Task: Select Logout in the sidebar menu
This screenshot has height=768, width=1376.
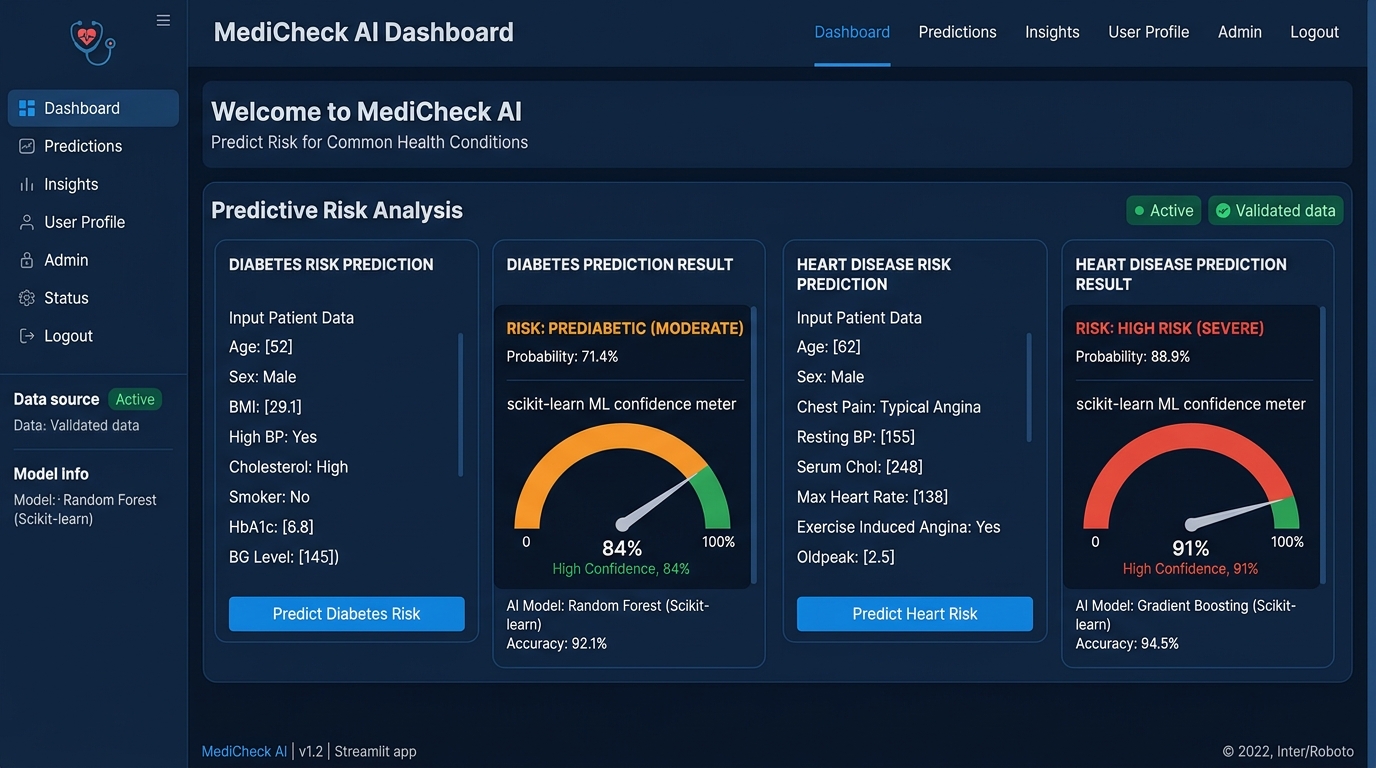Action: tap(93, 336)
